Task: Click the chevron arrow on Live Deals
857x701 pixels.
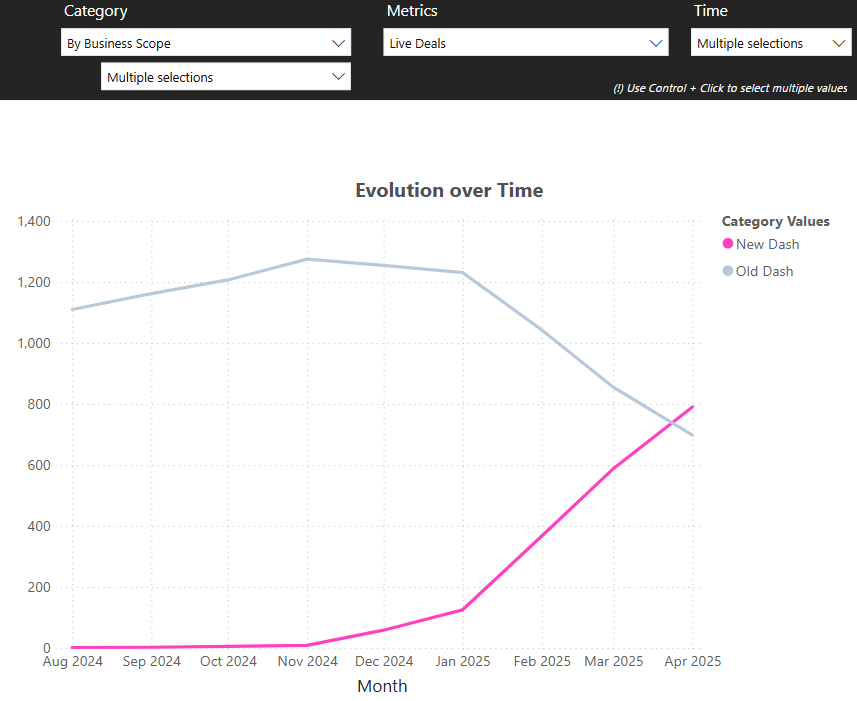Action: 656,43
